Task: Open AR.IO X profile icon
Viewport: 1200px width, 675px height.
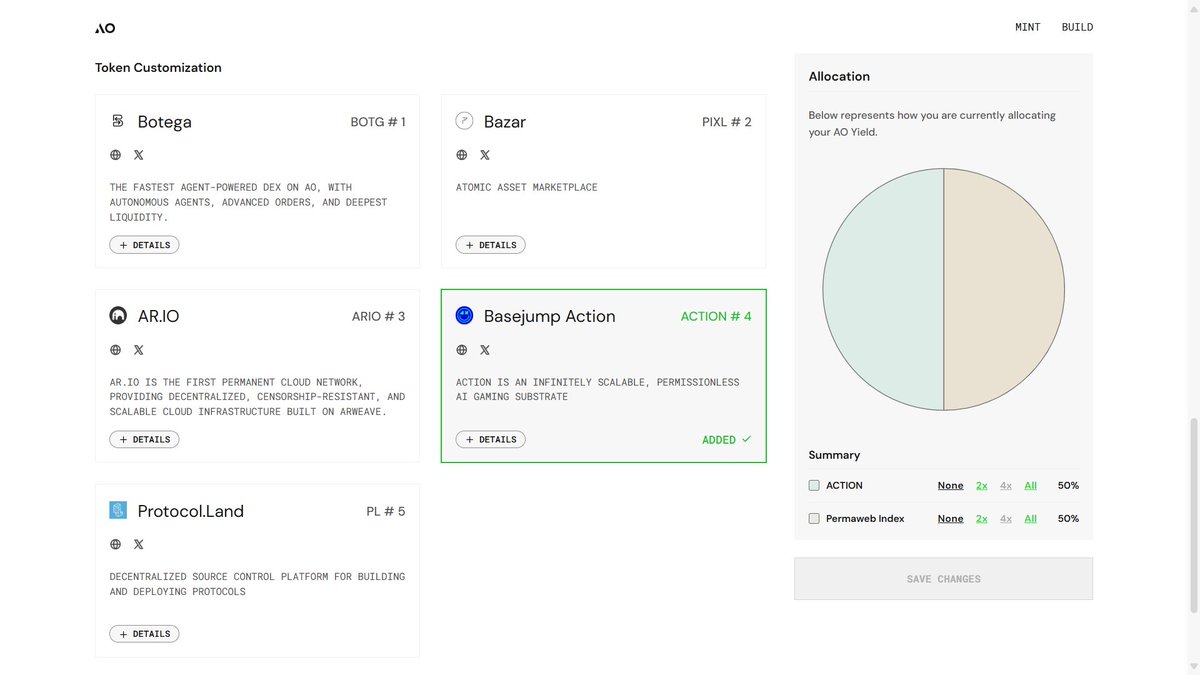Action: [x=139, y=350]
